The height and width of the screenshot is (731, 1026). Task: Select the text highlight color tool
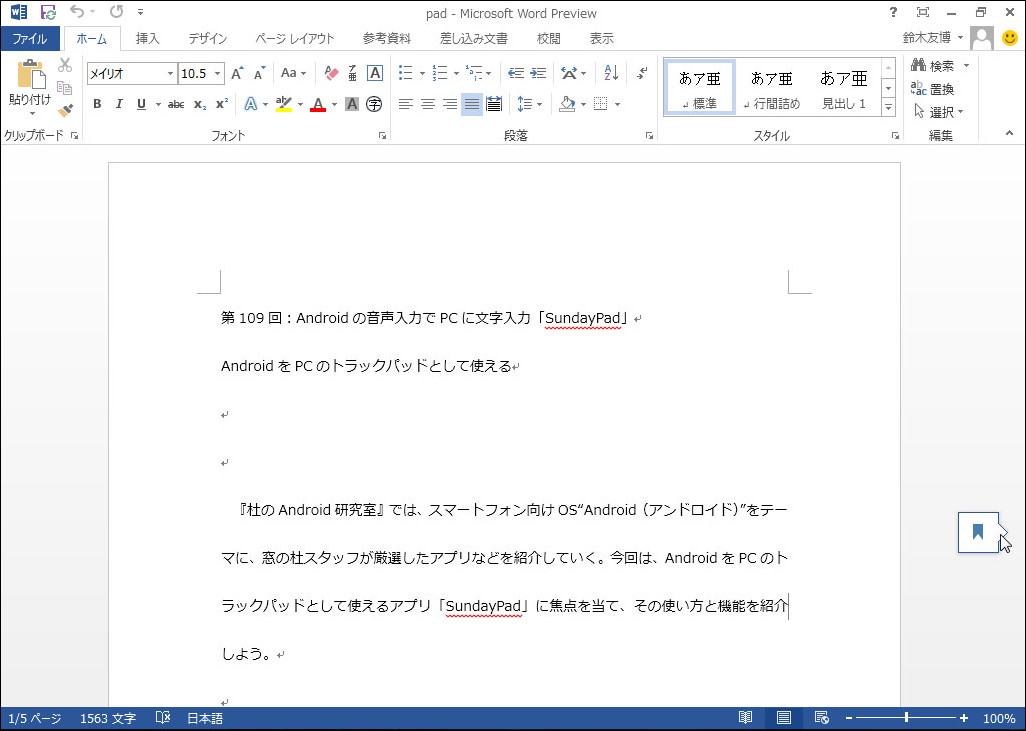284,104
